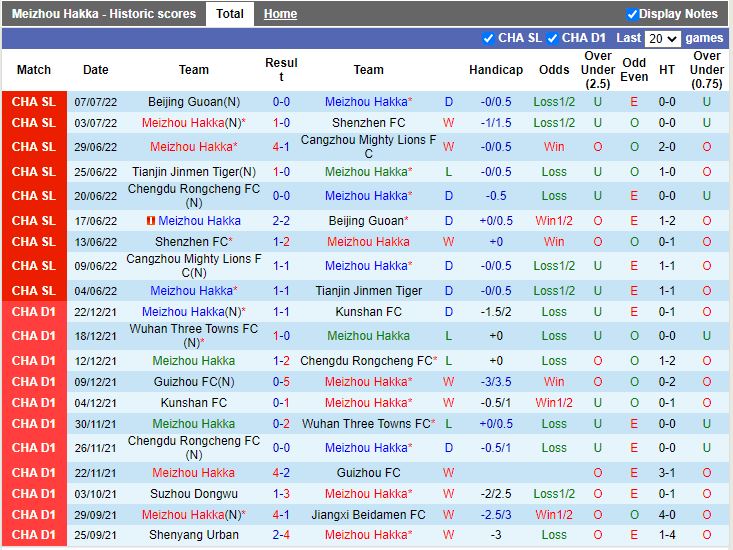Toggle the Display Notes checkbox

[632, 14]
